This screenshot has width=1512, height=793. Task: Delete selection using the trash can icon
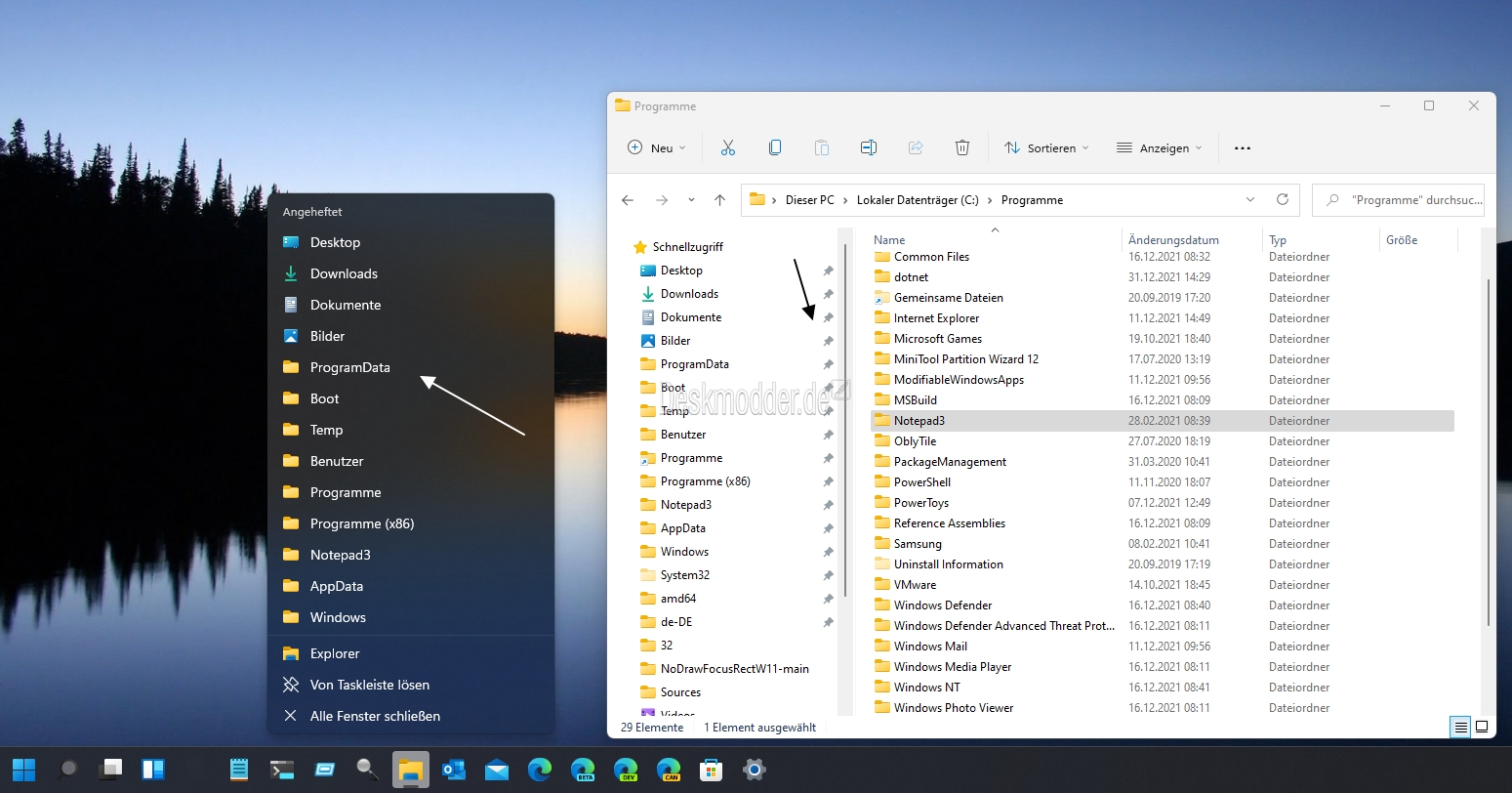[x=962, y=147]
